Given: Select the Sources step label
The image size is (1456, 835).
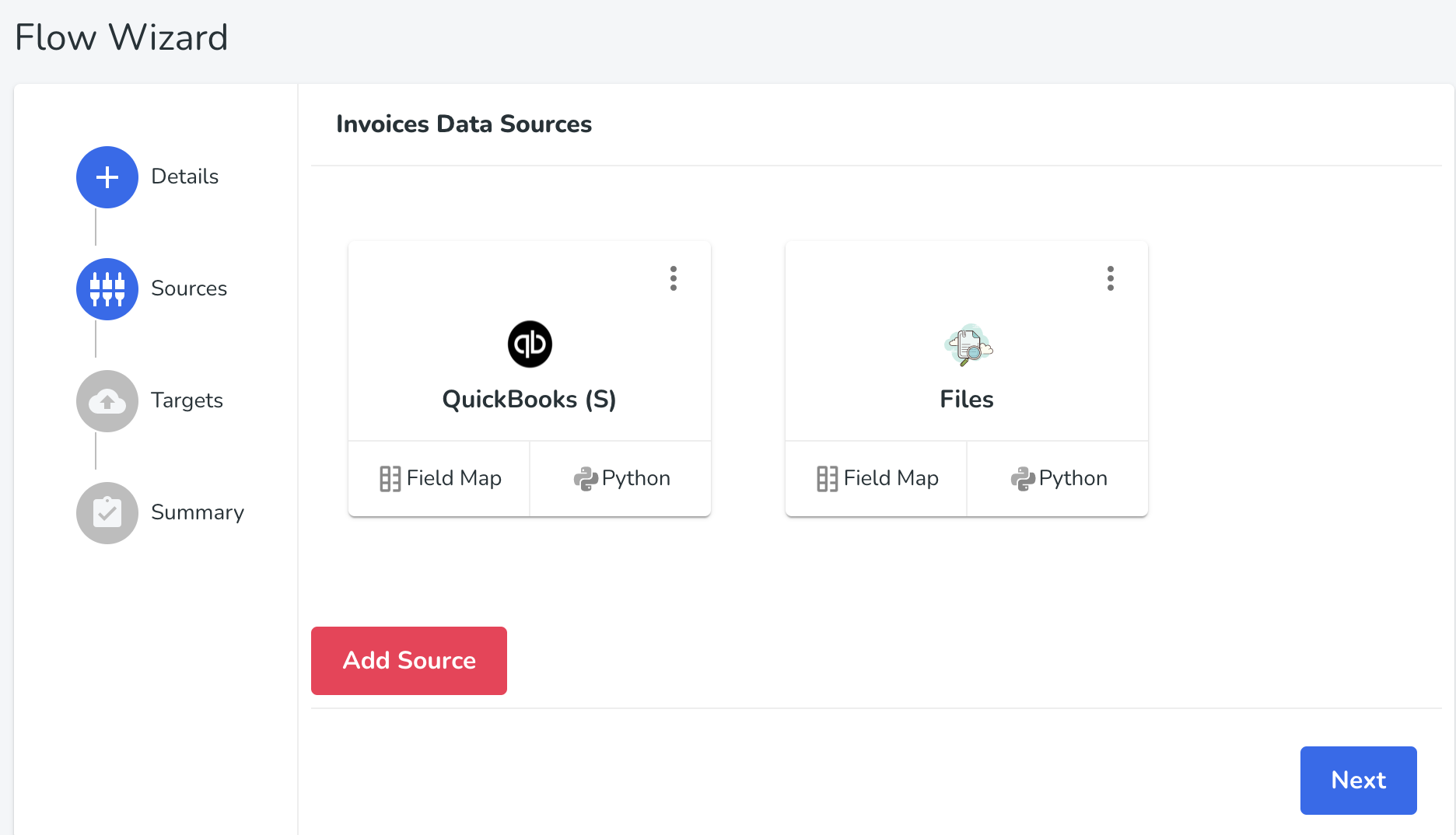Looking at the screenshot, I should click(x=189, y=288).
